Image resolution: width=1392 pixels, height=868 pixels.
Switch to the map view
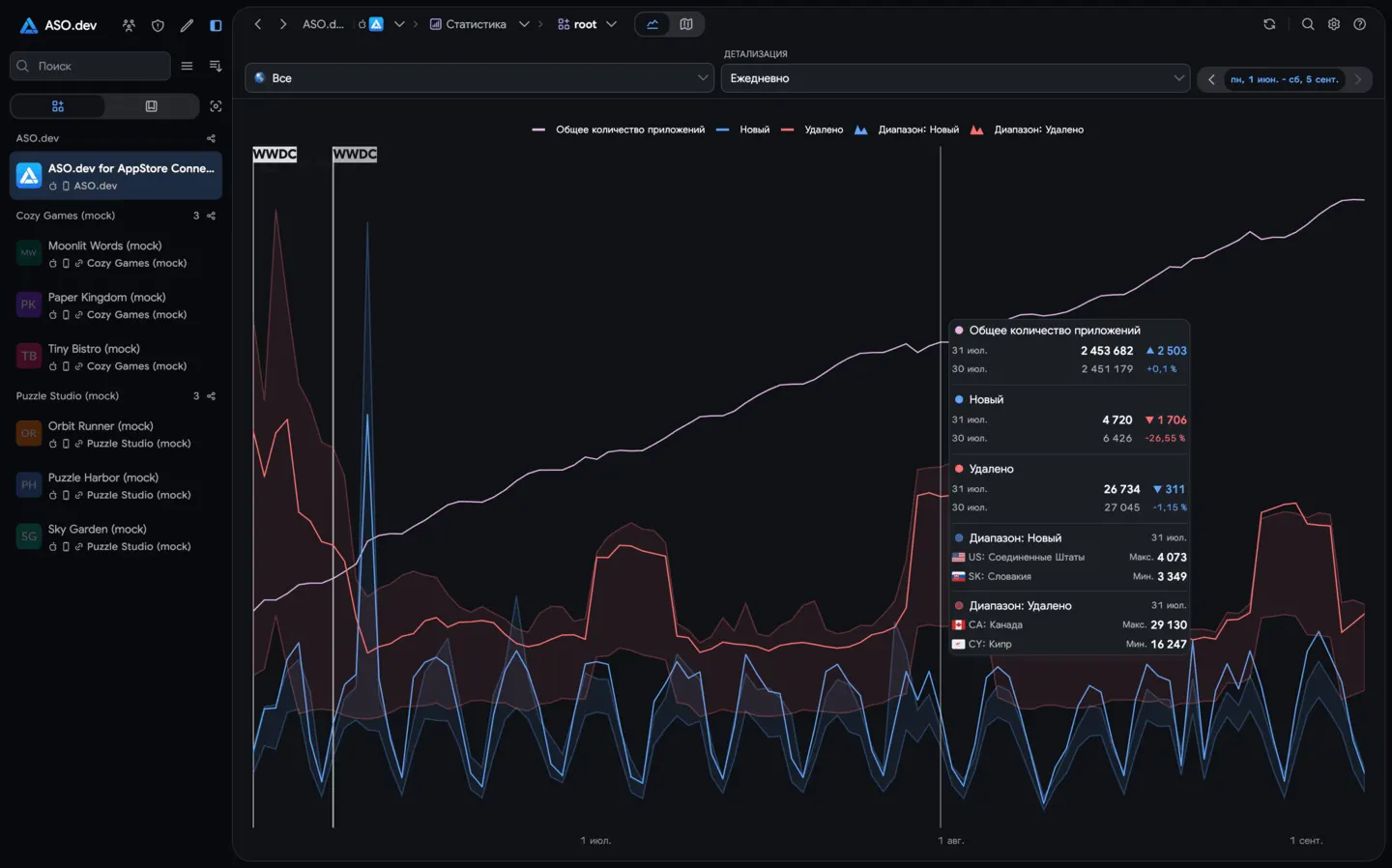click(686, 24)
